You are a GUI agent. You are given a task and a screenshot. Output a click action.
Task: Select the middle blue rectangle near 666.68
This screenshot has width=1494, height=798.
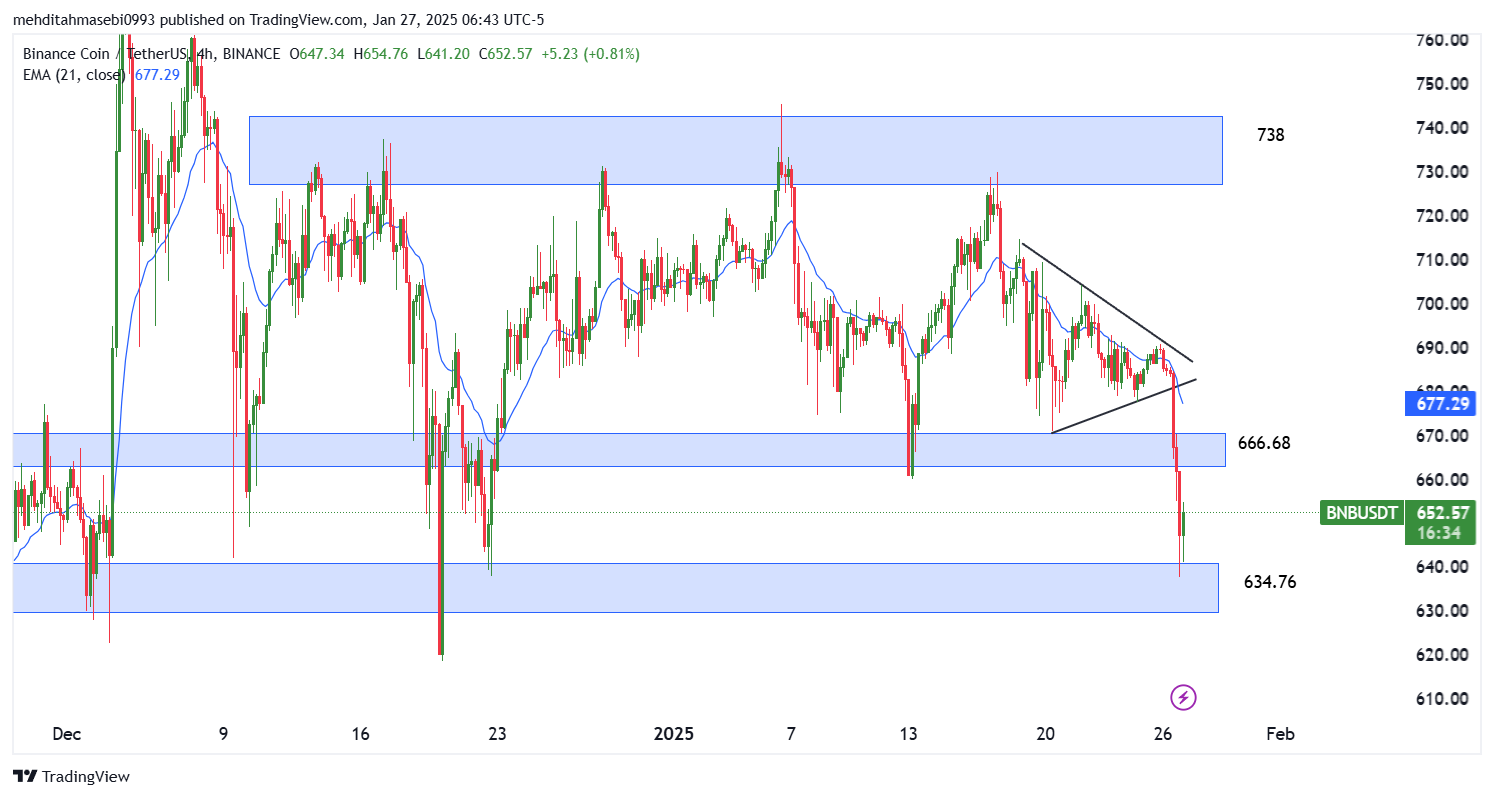[x=619, y=450]
